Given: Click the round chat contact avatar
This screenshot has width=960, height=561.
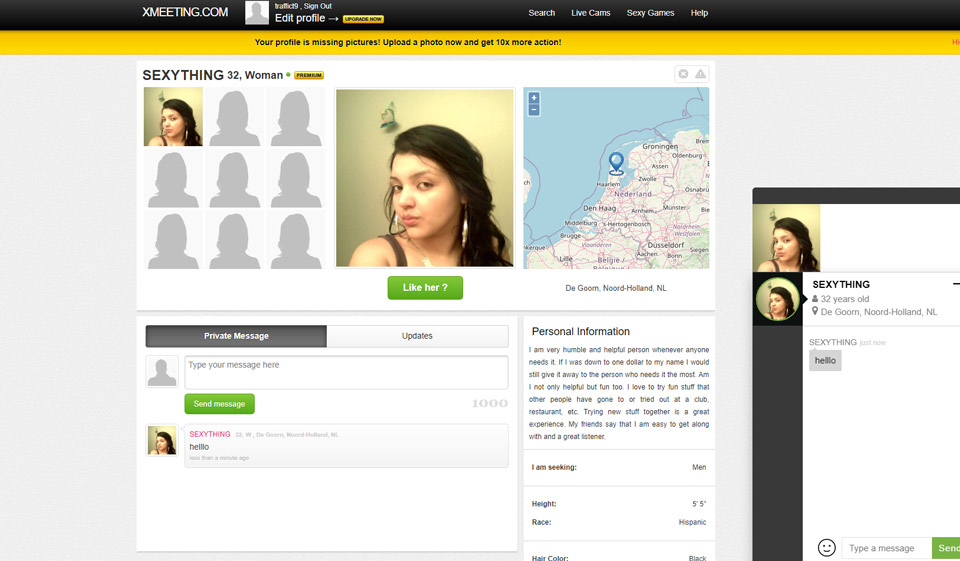Looking at the screenshot, I should 776,299.
